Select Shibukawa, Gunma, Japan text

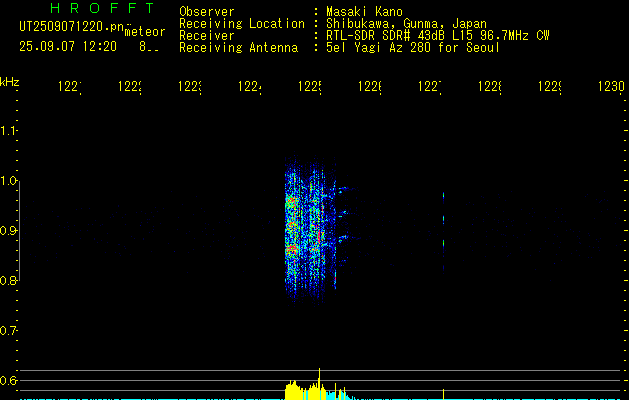coord(406,24)
